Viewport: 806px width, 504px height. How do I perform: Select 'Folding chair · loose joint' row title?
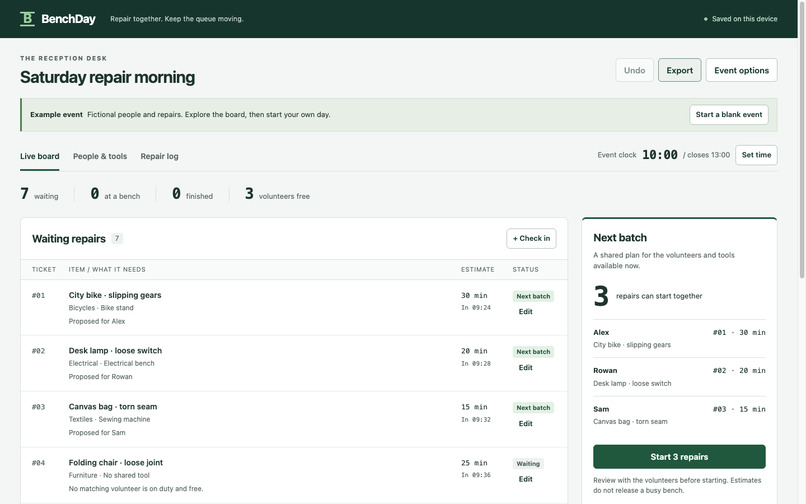point(116,463)
